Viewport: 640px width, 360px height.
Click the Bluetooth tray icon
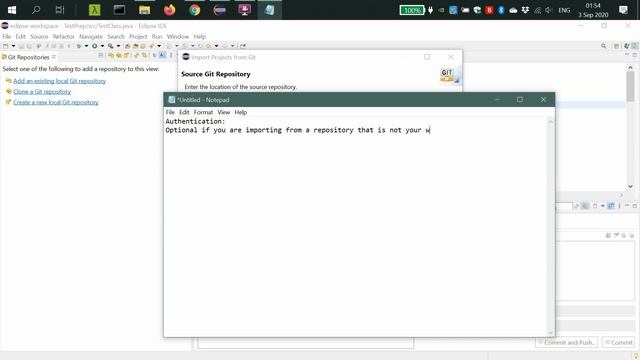coord(501,10)
